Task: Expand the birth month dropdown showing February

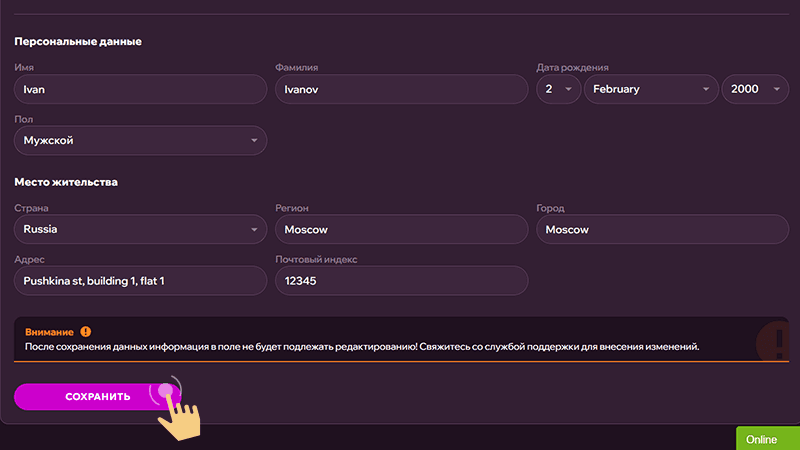Action: (x=650, y=89)
